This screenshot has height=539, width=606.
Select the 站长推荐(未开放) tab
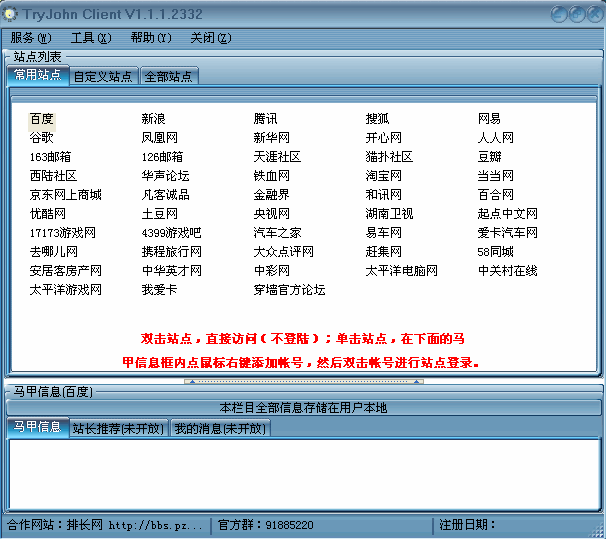(119, 428)
